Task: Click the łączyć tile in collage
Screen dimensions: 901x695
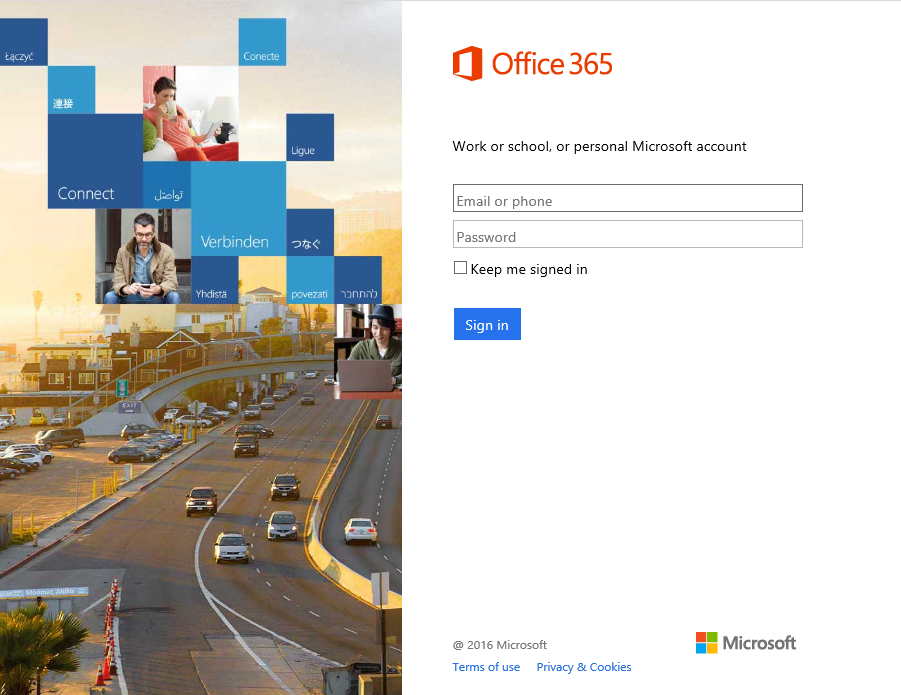Action: click(x=24, y=42)
